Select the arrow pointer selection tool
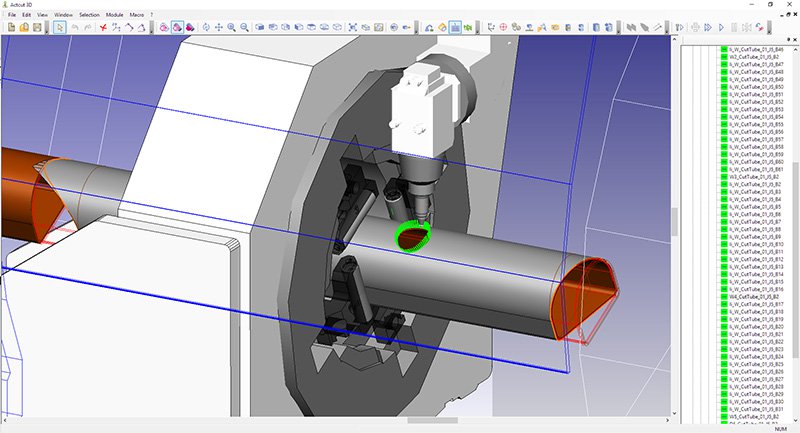This screenshot has width=800, height=433. coord(60,28)
